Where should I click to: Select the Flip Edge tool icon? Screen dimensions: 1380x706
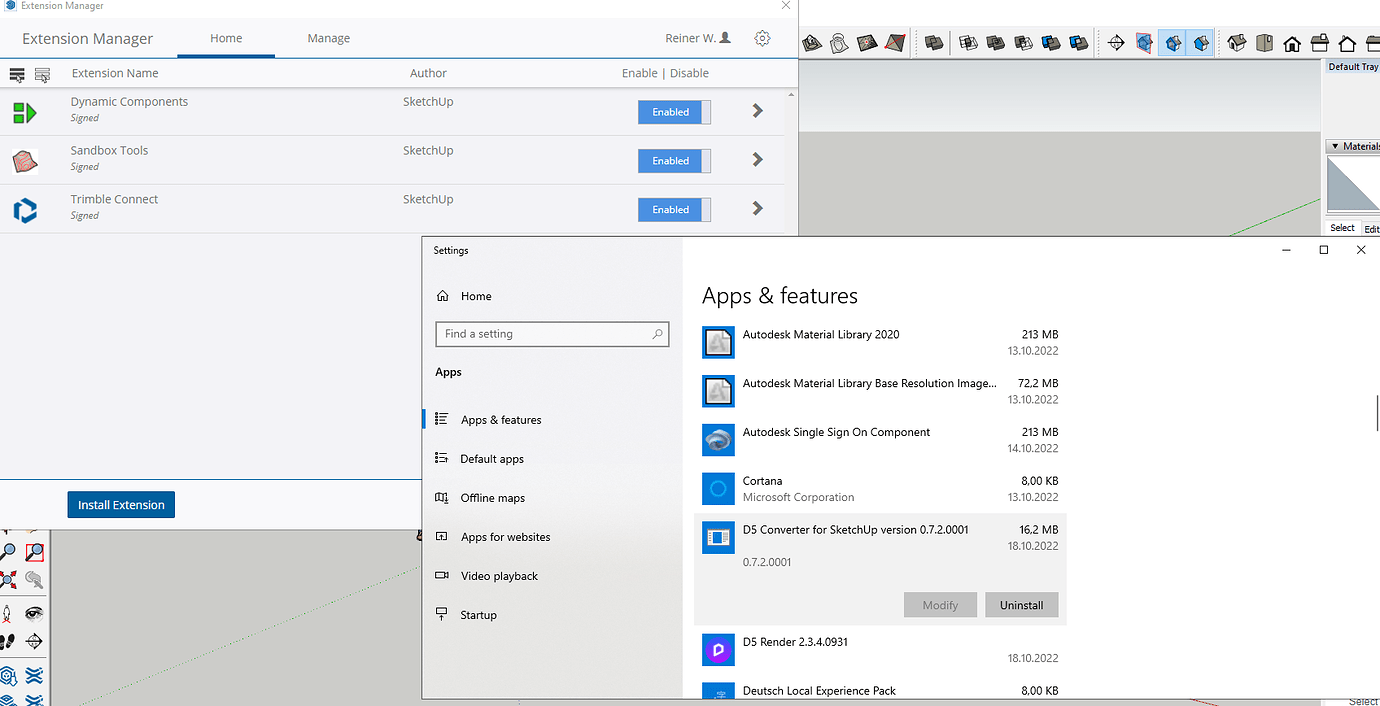(895, 43)
